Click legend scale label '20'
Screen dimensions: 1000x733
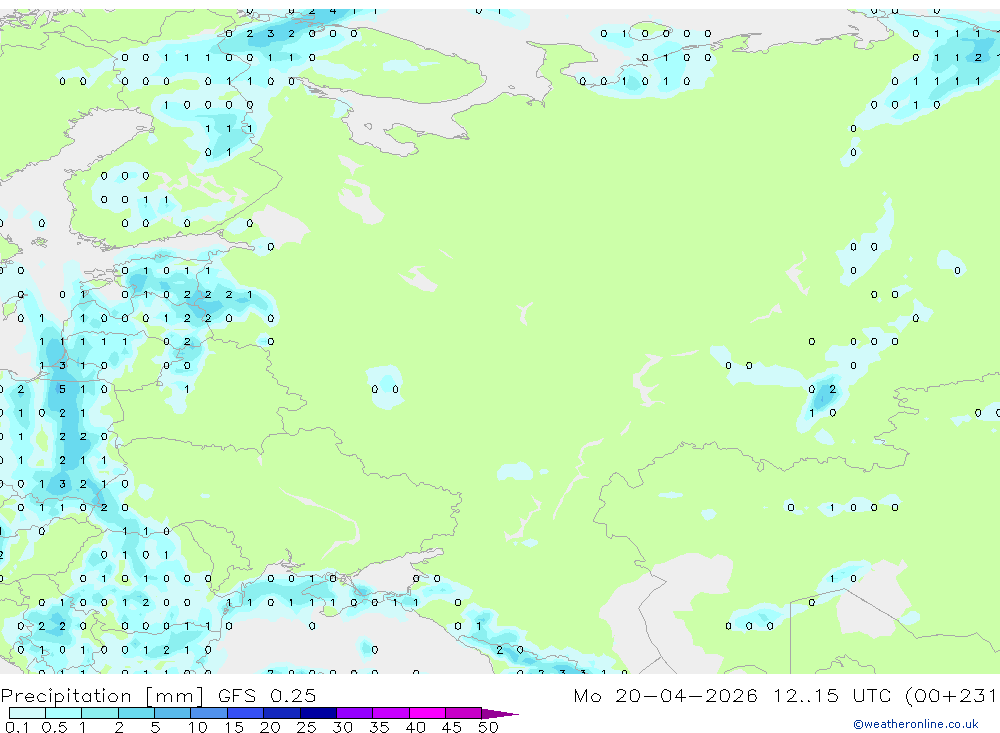(x=270, y=727)
